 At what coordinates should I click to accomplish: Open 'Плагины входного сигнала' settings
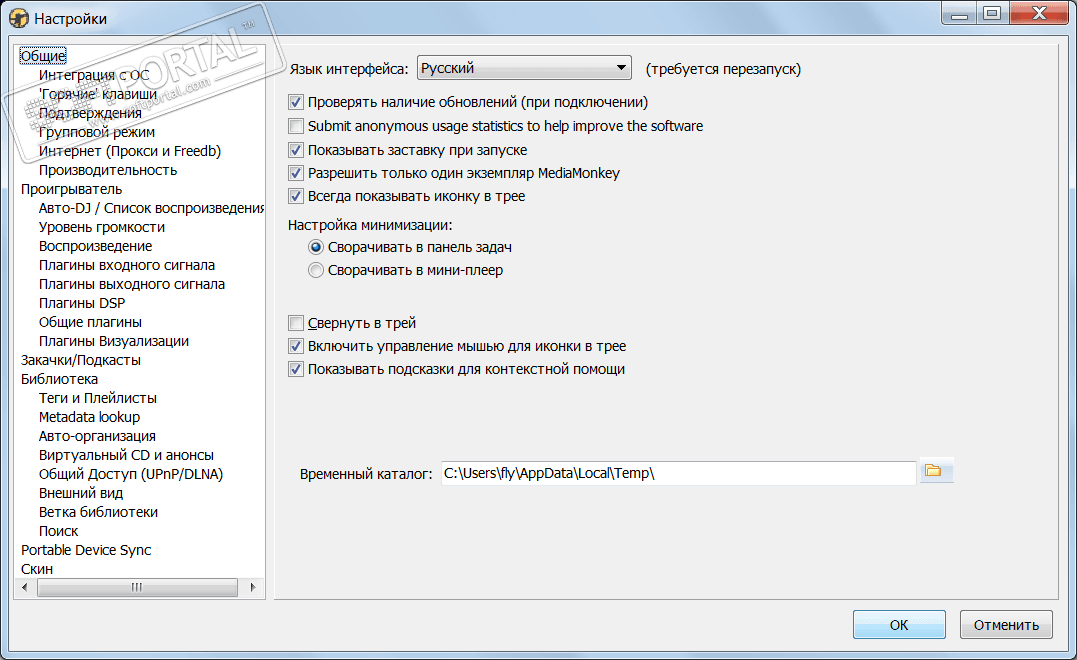coord(127,265)
